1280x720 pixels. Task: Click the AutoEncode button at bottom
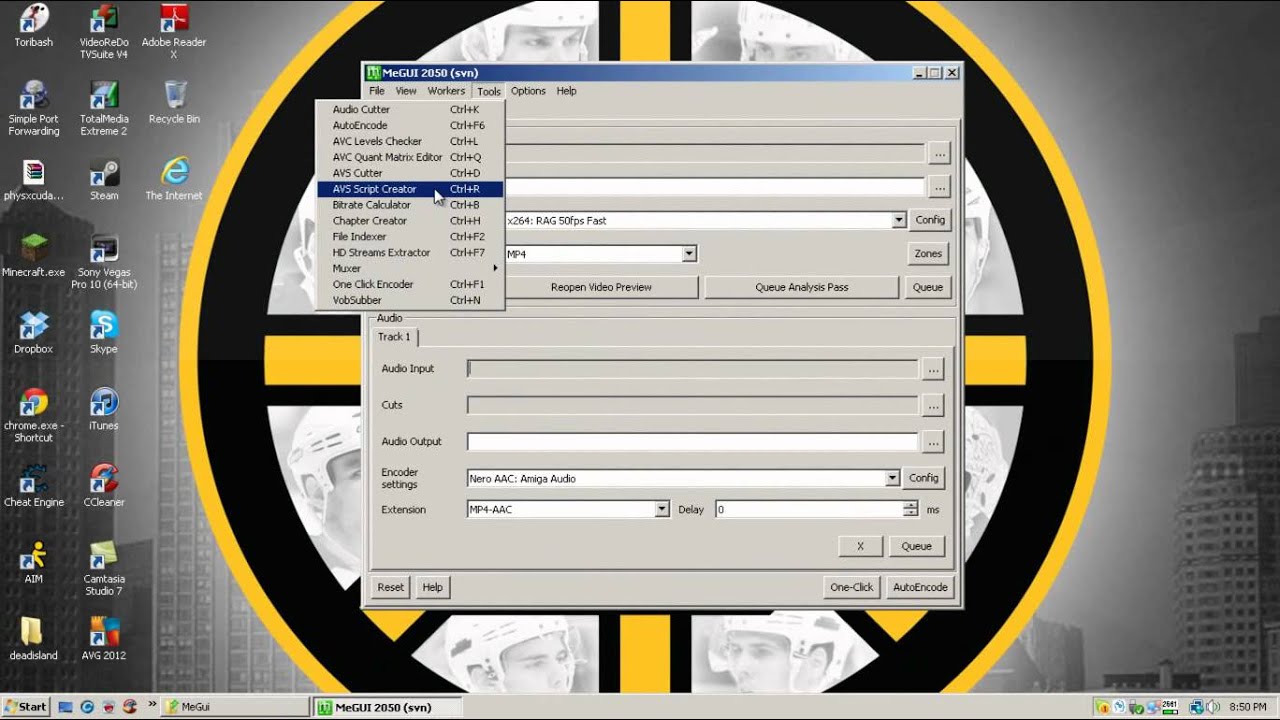coord(920,587)
